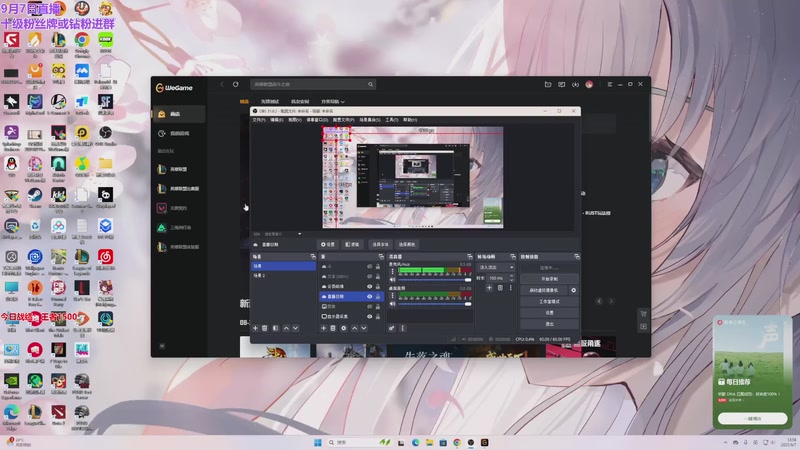Add a new scene in OBS Scenes panel
The width and height of the screenshot is (800, 450).
click(x=256, y=328)
